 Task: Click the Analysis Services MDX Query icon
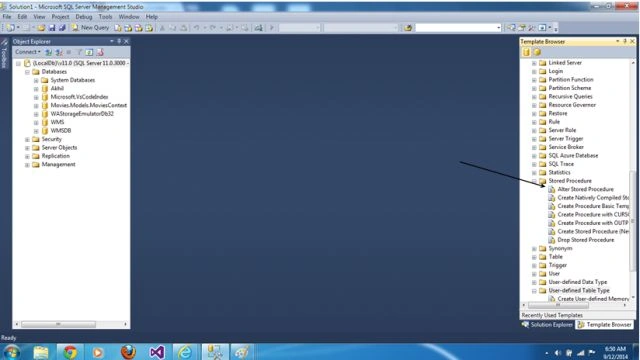coord(128,28)
